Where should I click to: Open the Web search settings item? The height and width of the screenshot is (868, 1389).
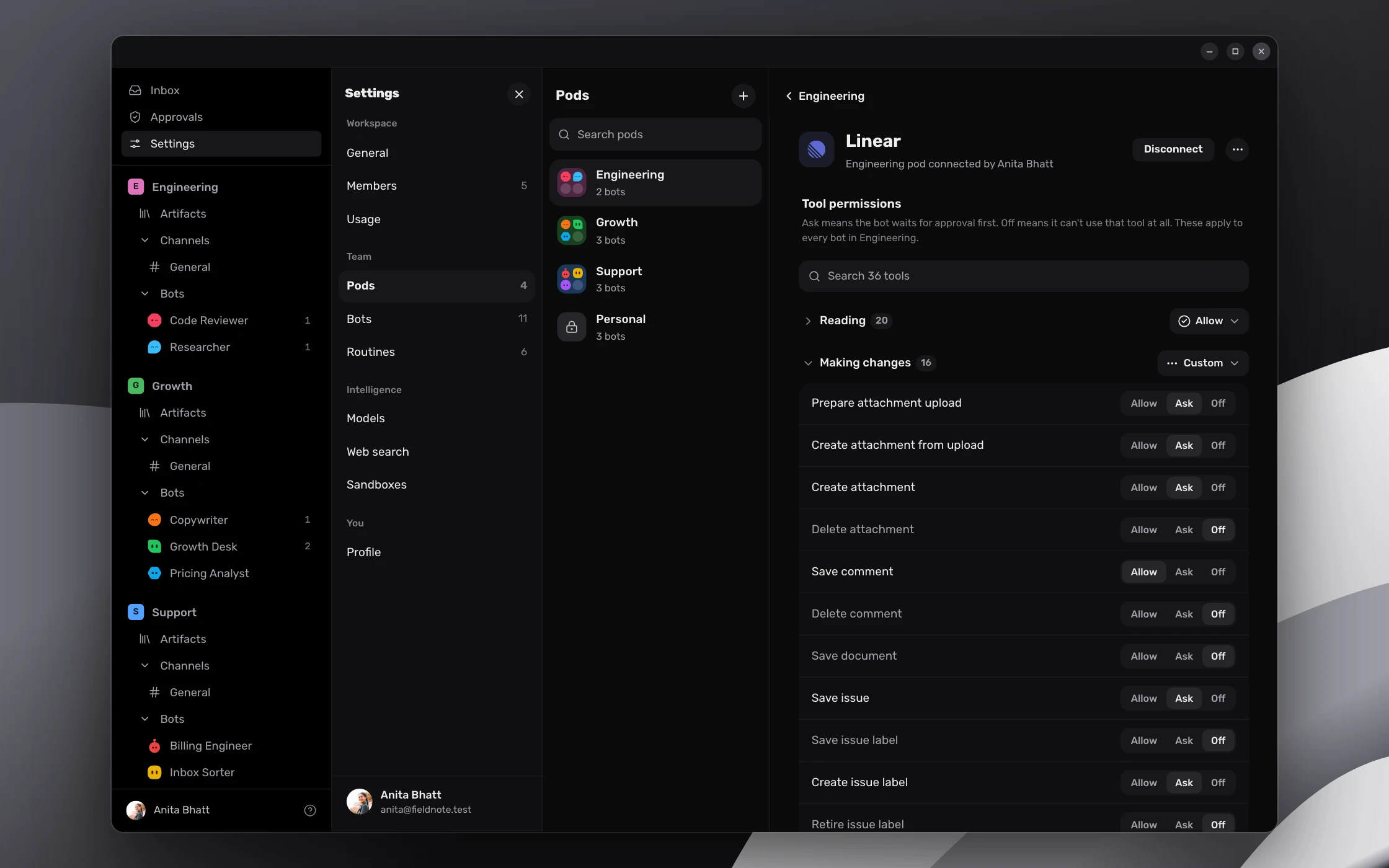pyautogui.click(x=437, y=452)
